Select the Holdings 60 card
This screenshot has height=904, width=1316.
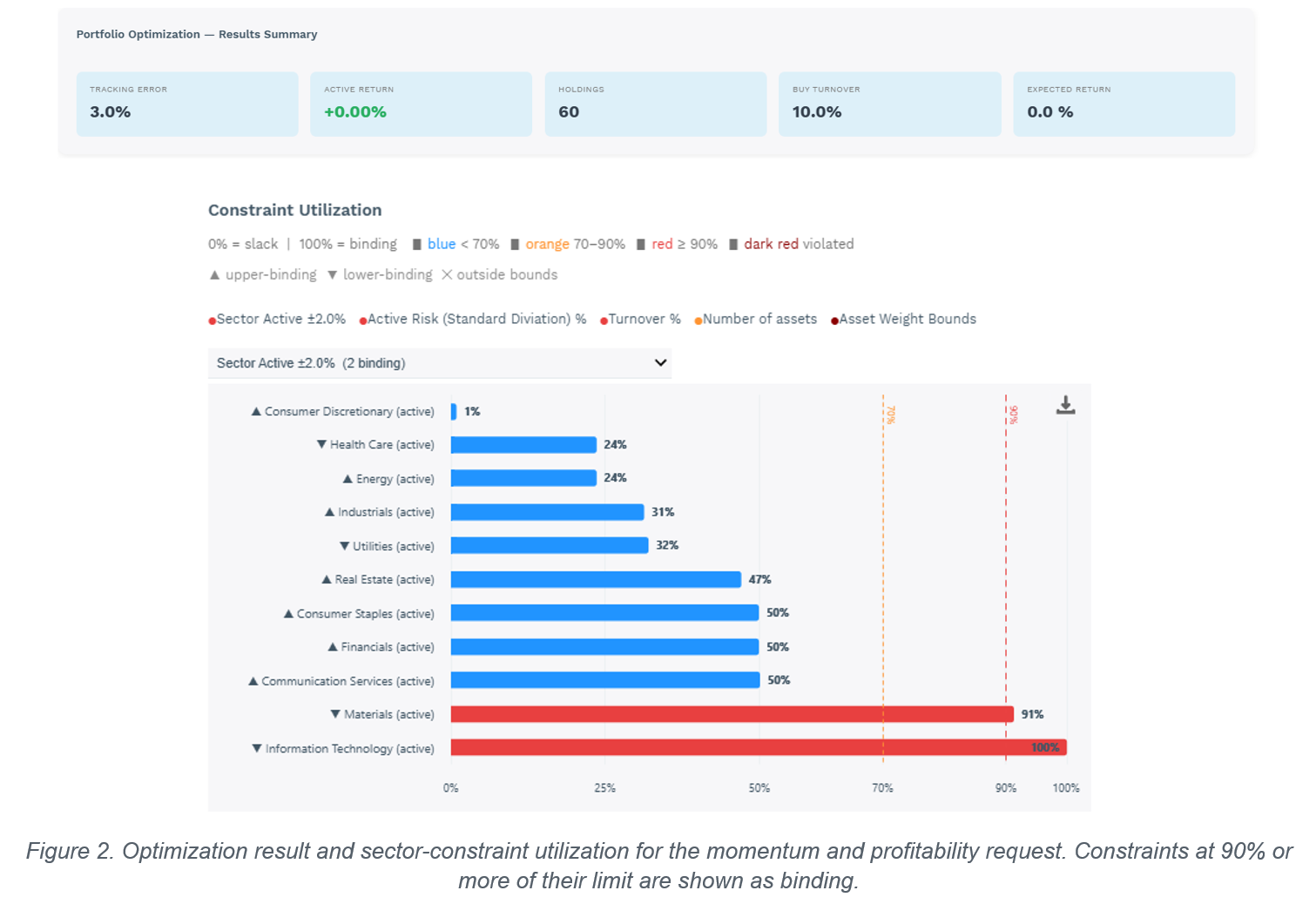coord(656,104)
